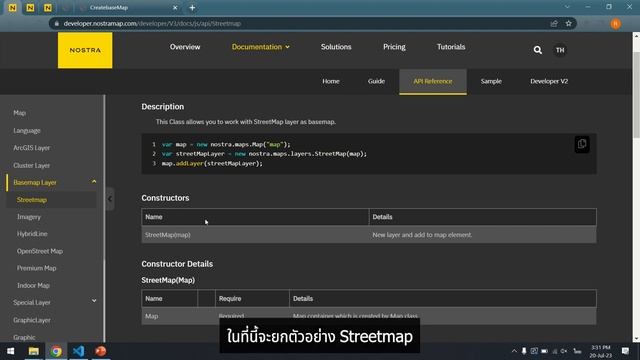The width and height of the screenshot is (640, 360).
Task: Close the CreateBaseMap browser tab
Action: [x=175, y=7]
